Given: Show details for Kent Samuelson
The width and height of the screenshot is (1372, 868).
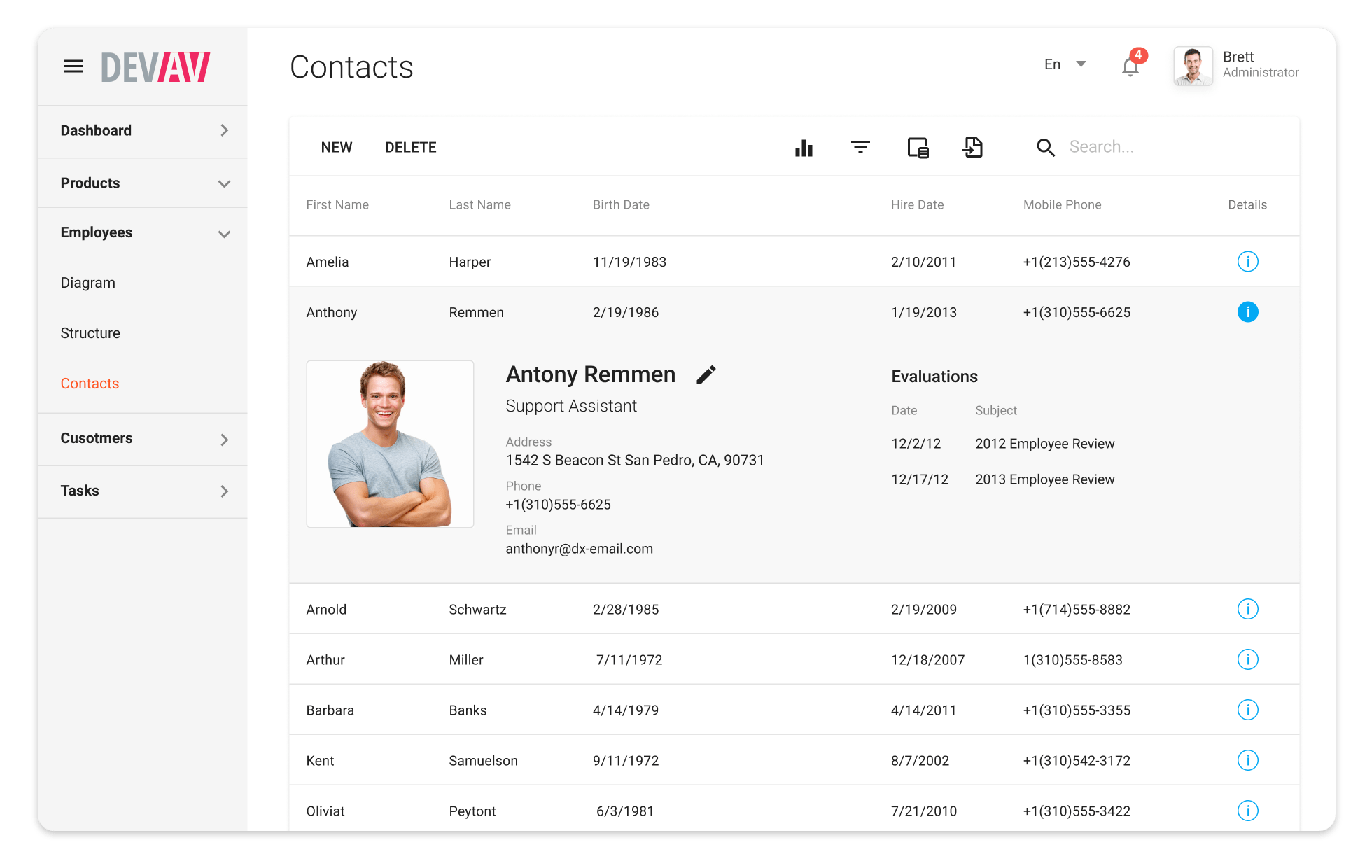Looking at the screenshot, I should point(1247,760).
